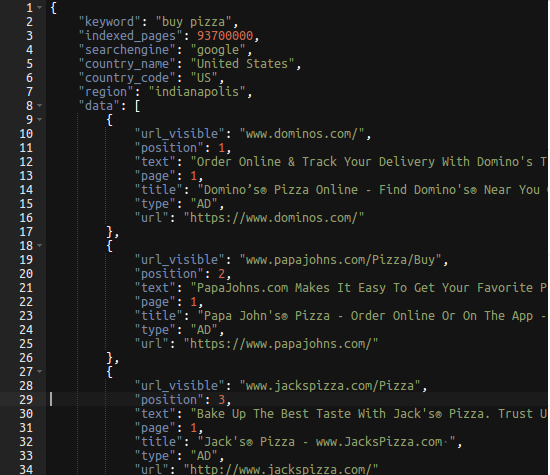550x475 pixels.
Task: Click the "AD" type value on line 15
Action: point(204,204)
